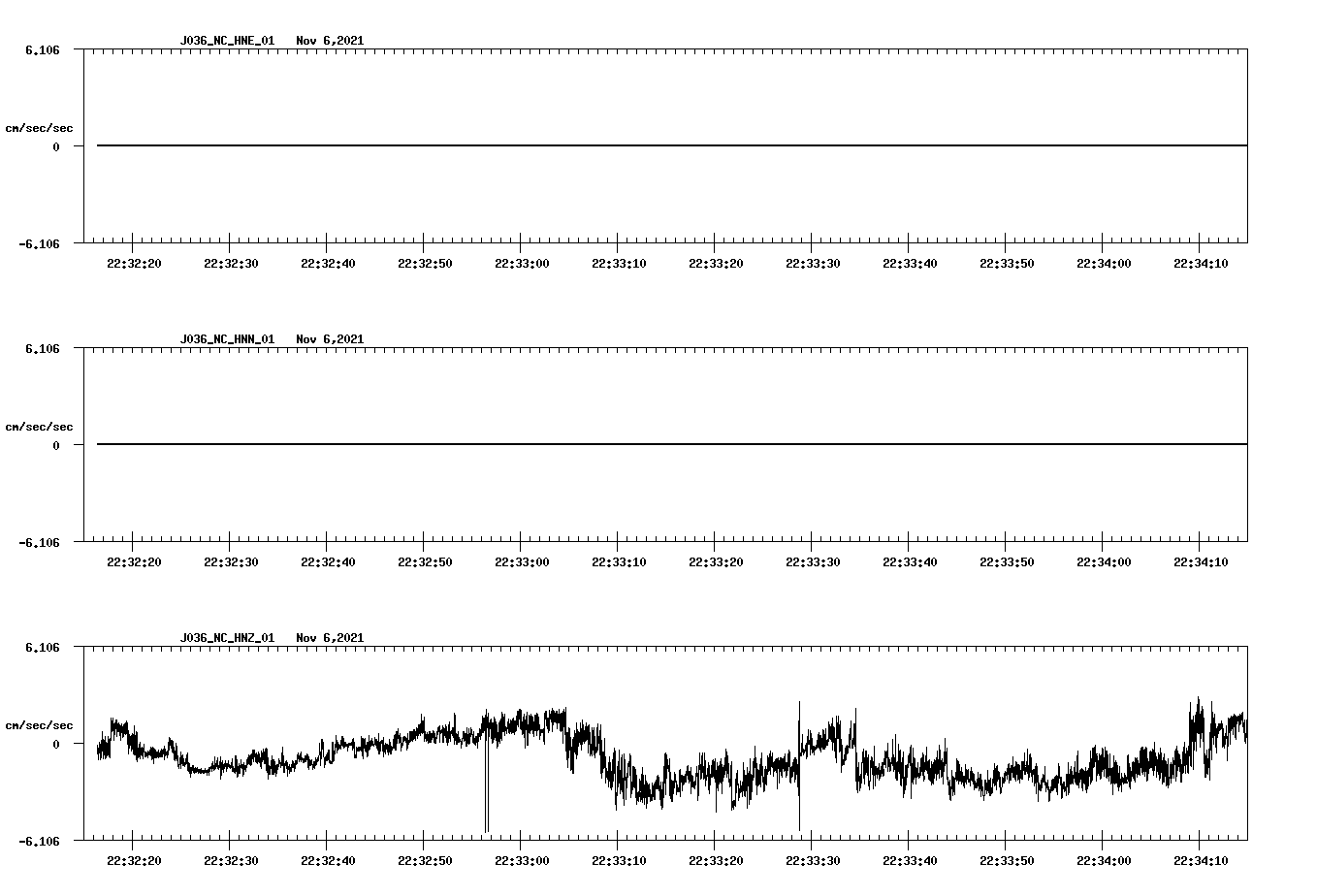
Task: Select the -6.106 lower limit on HNE plot
Action: pos(39,244)
